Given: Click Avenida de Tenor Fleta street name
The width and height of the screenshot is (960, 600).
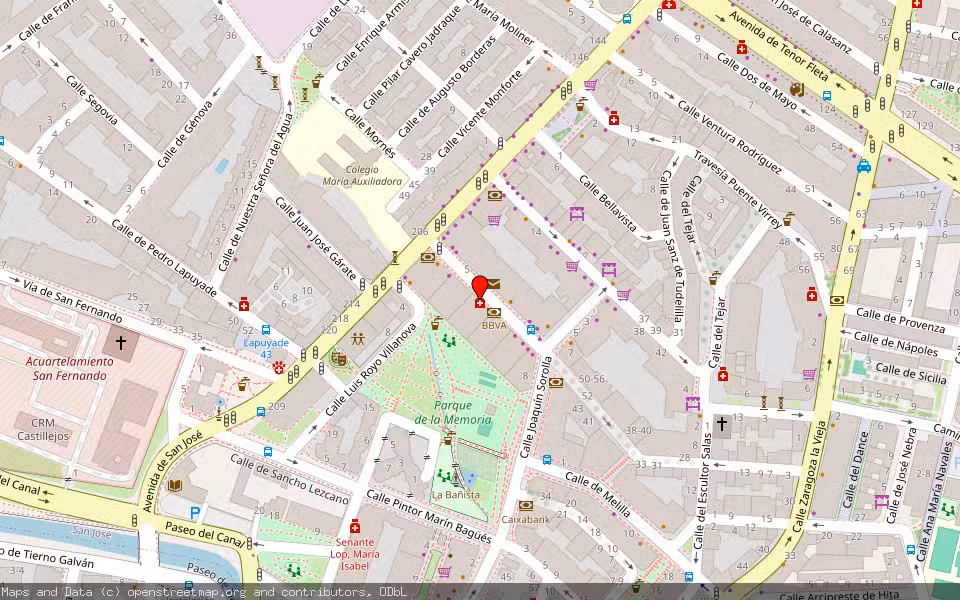Looking at the screenshot, I should (779, 45).
